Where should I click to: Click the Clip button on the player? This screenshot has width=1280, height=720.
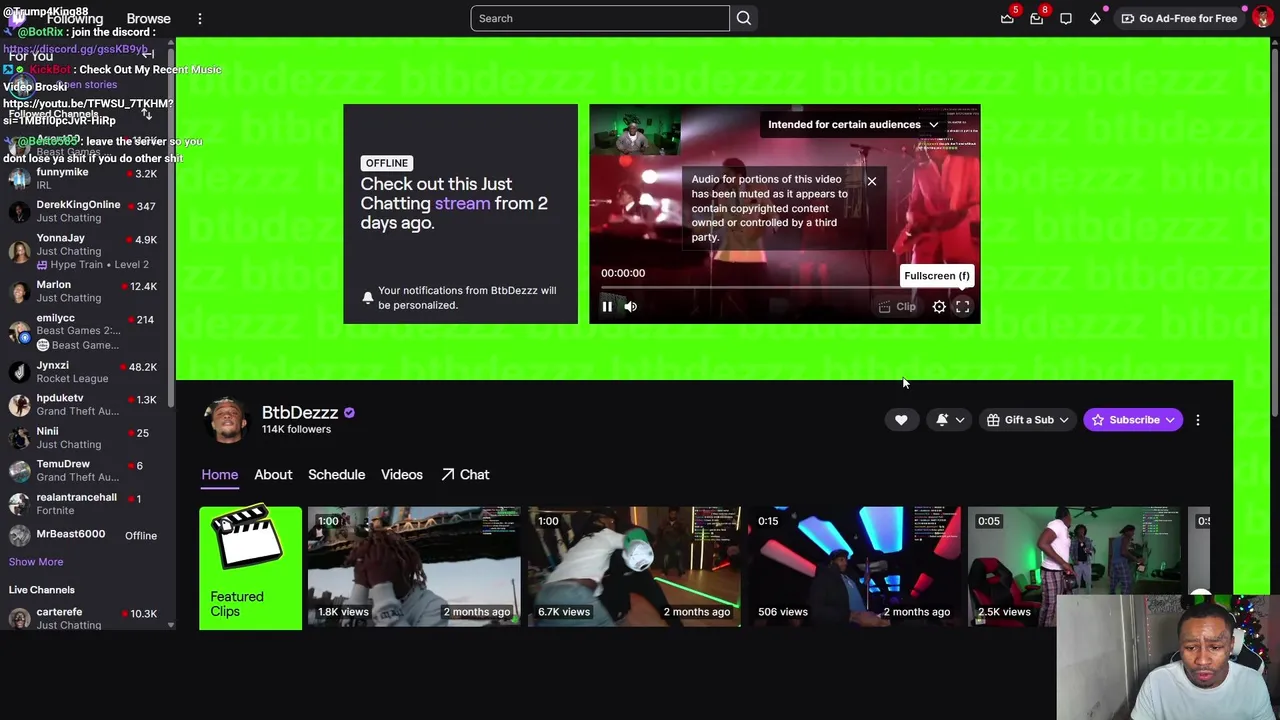[x=897, y=307]
